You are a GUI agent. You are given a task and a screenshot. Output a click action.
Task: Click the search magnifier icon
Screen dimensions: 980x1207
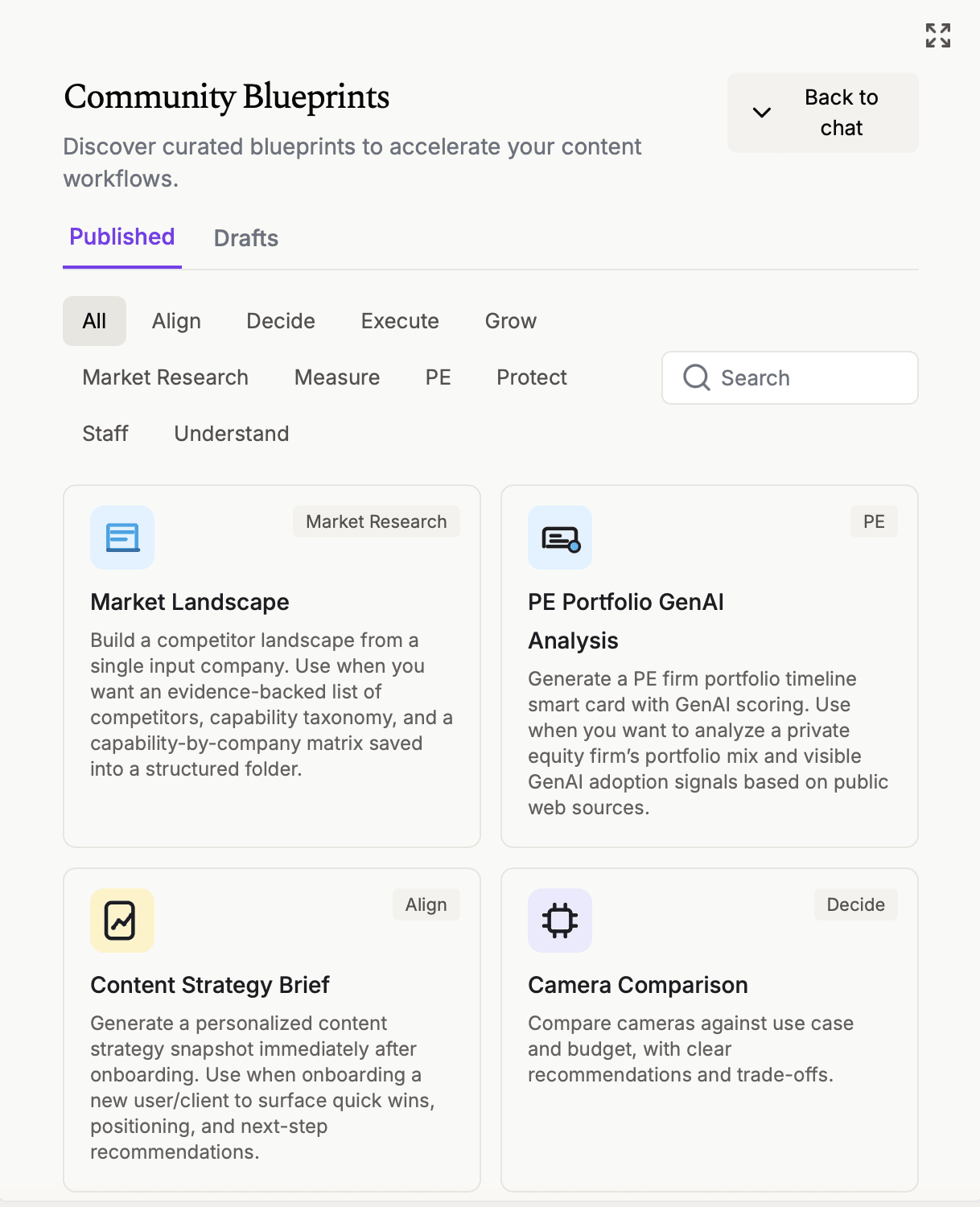click(696, 377)
